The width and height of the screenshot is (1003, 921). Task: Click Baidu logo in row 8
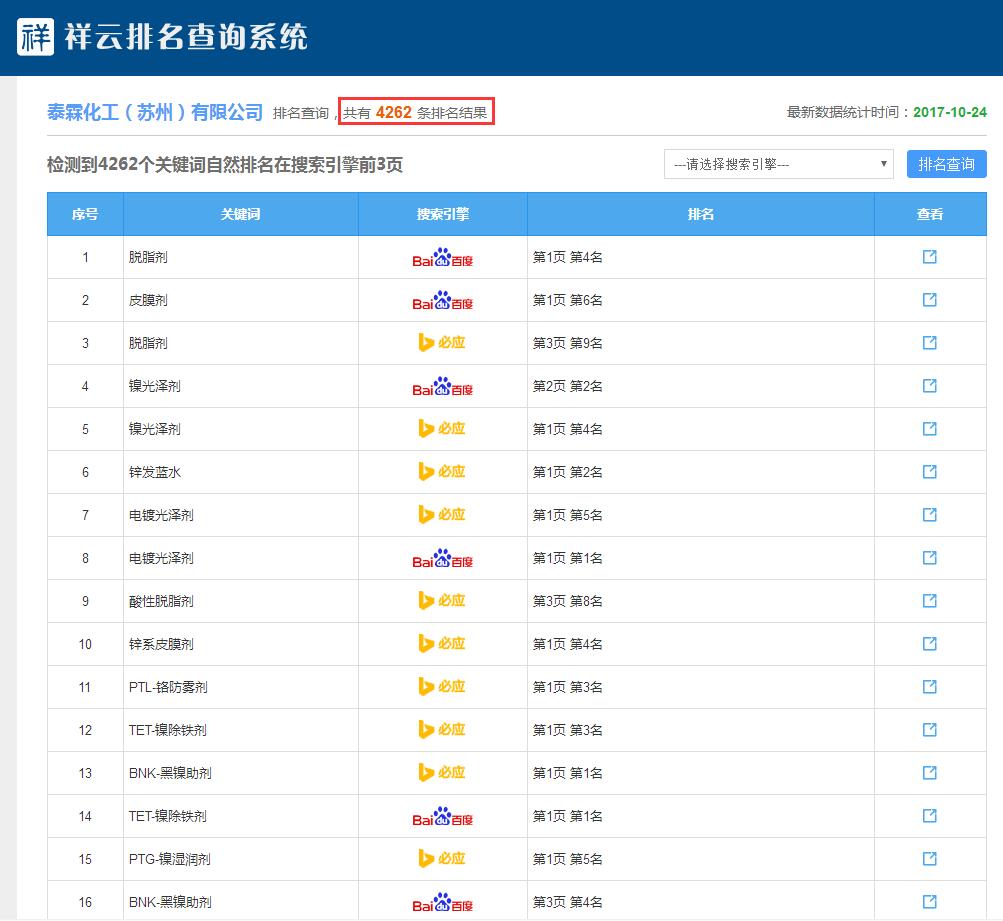(x=443, y=558)
